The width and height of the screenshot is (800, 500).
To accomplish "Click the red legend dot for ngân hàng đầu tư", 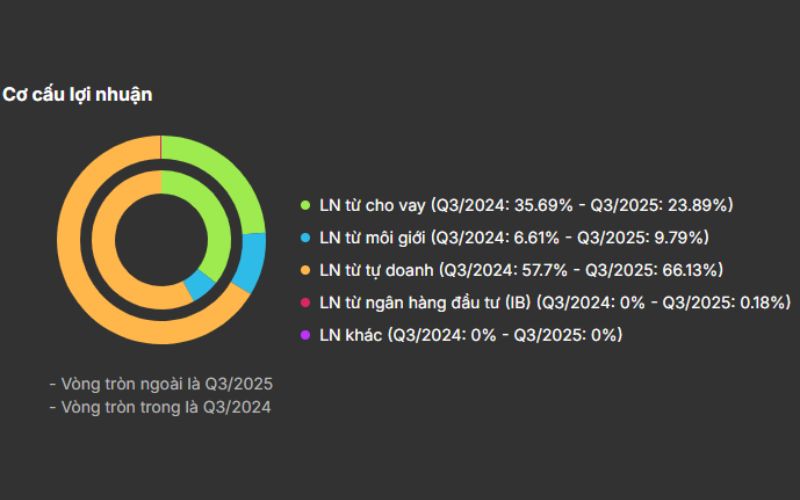I will 307,302.
